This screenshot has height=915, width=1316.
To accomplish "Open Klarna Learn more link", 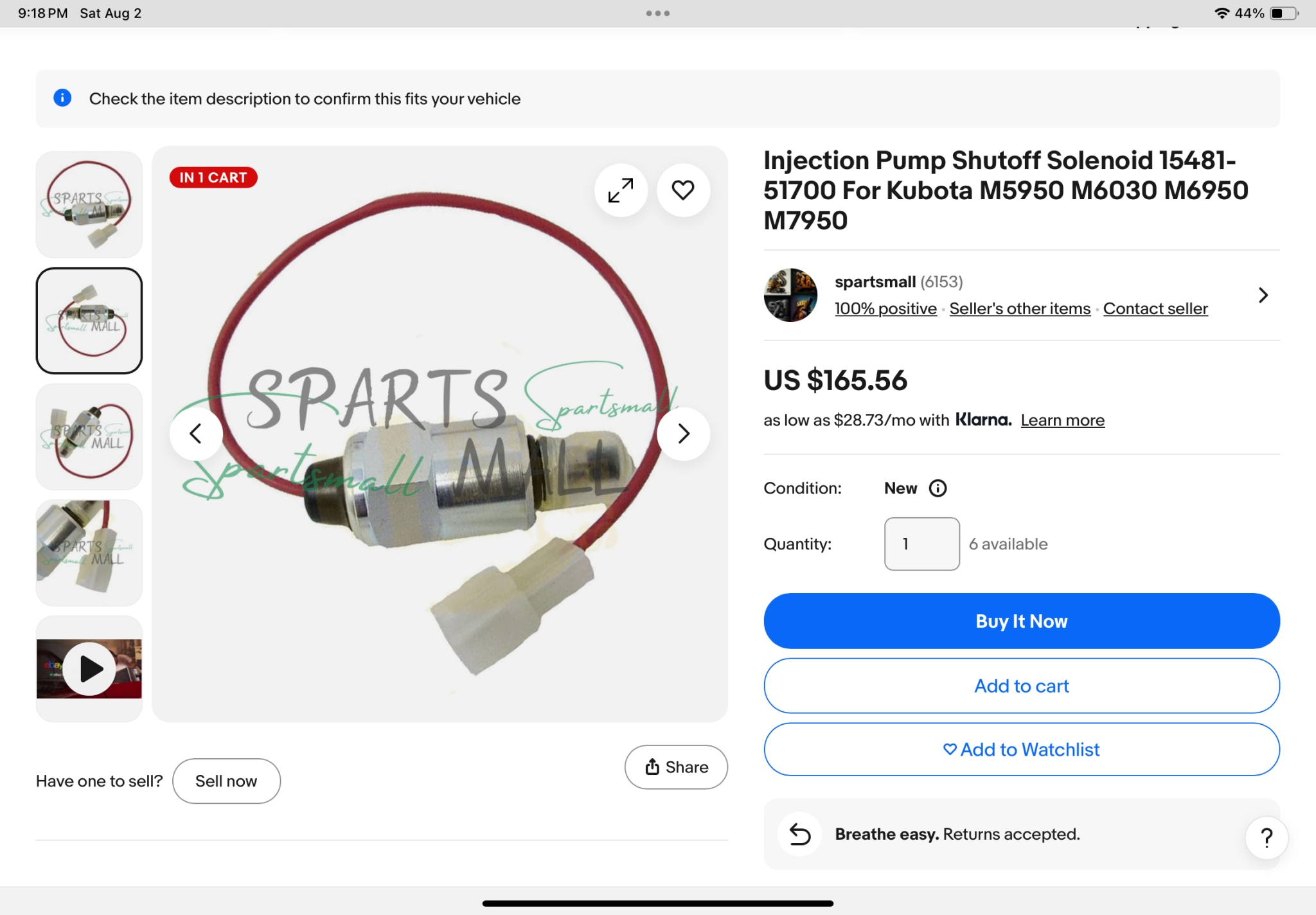I will point(1062,420).
